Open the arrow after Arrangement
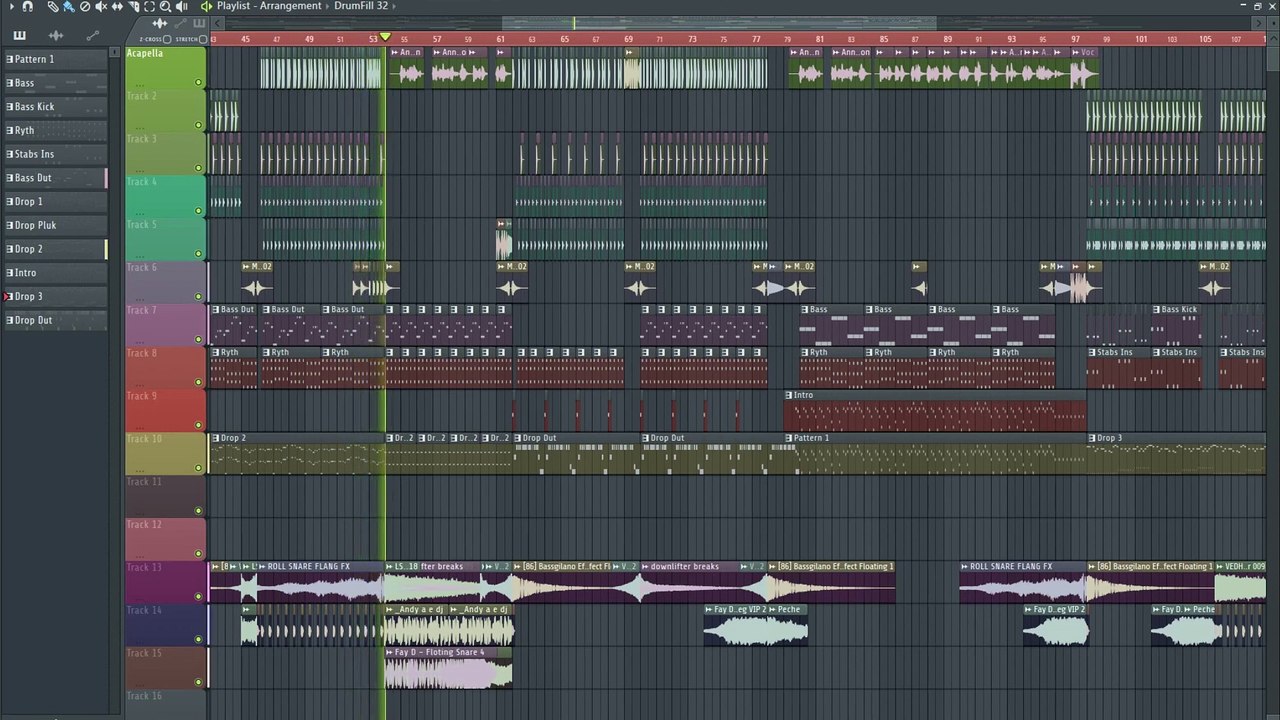Image resolution: width=1280 pixels, height=720 pixels. 328,6
